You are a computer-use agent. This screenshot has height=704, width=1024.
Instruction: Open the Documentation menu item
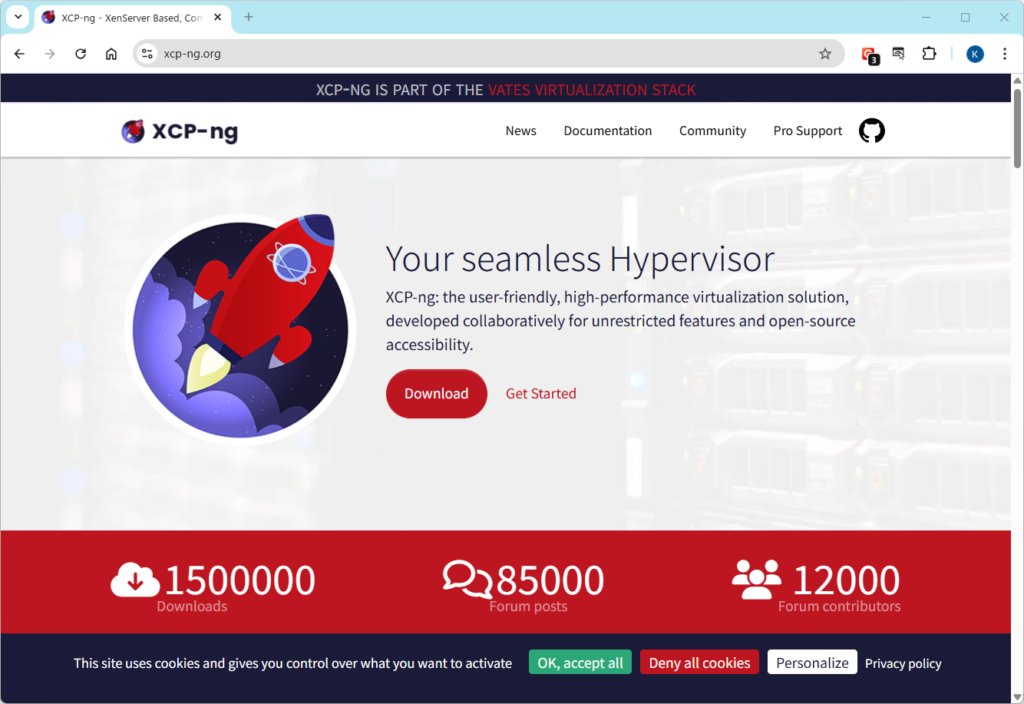pos(607,131)
